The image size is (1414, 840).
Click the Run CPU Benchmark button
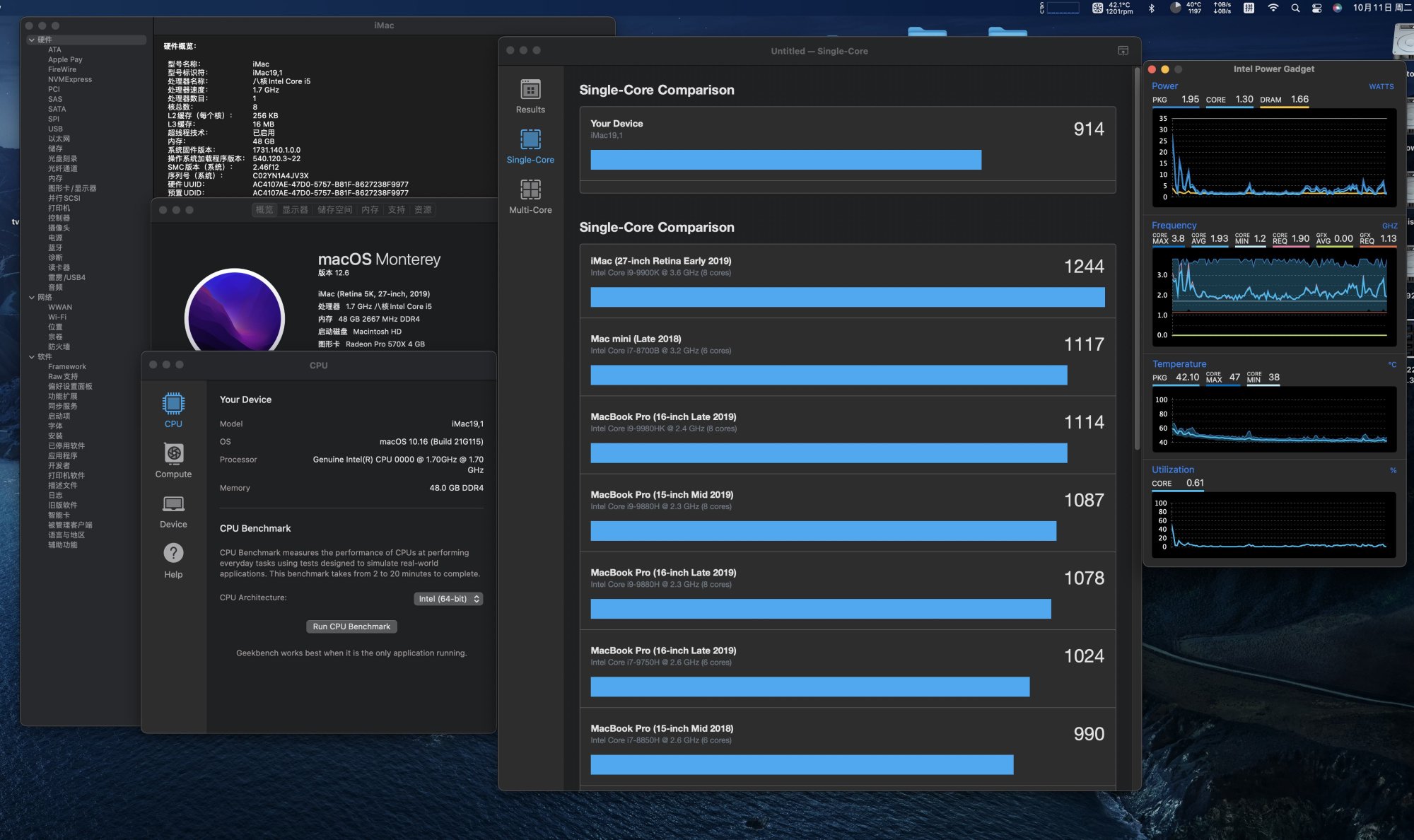tap(351, 626)
